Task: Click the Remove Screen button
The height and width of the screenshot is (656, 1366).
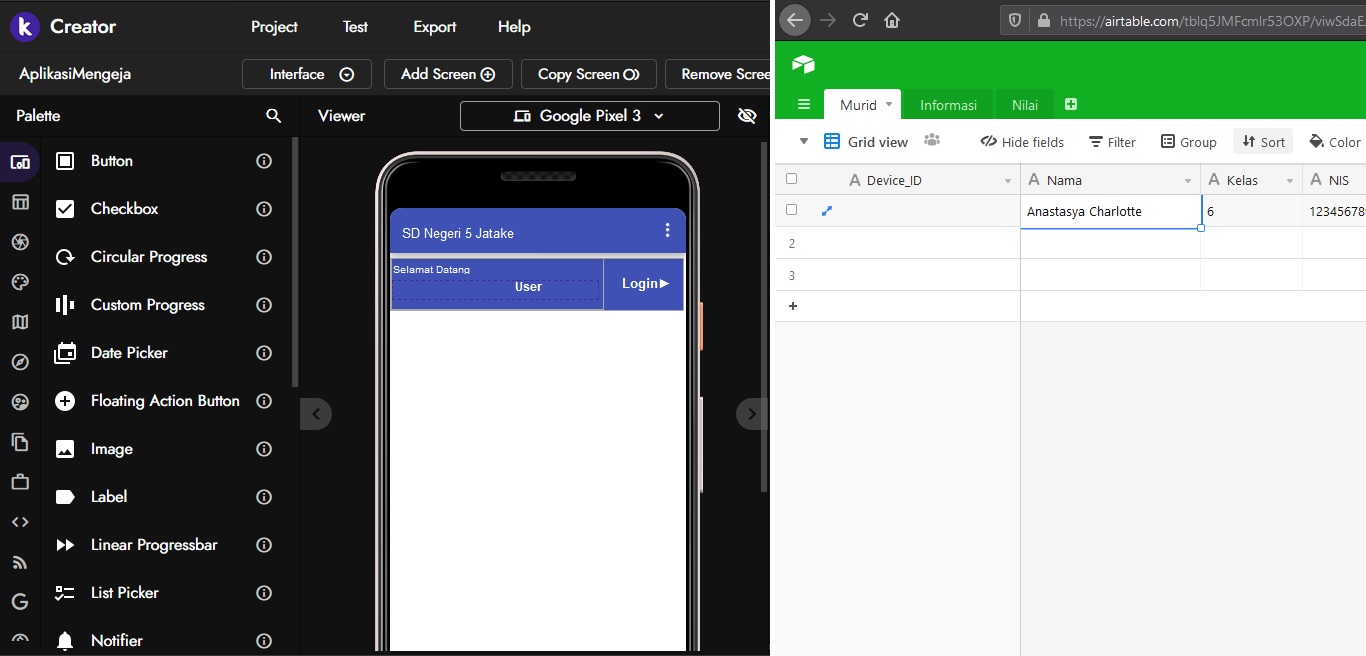Action: coord(718,74)
